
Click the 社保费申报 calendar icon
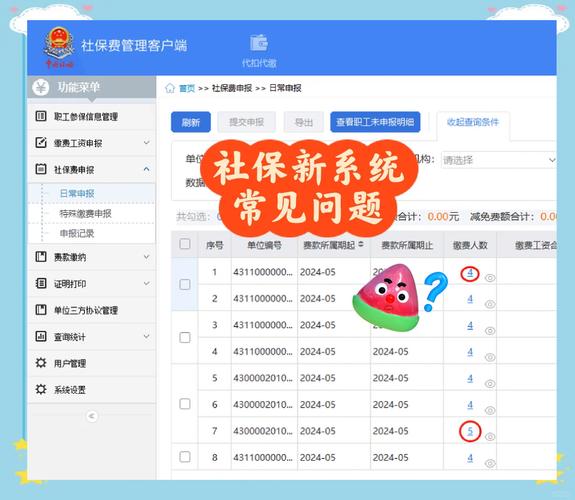point(41,169)
